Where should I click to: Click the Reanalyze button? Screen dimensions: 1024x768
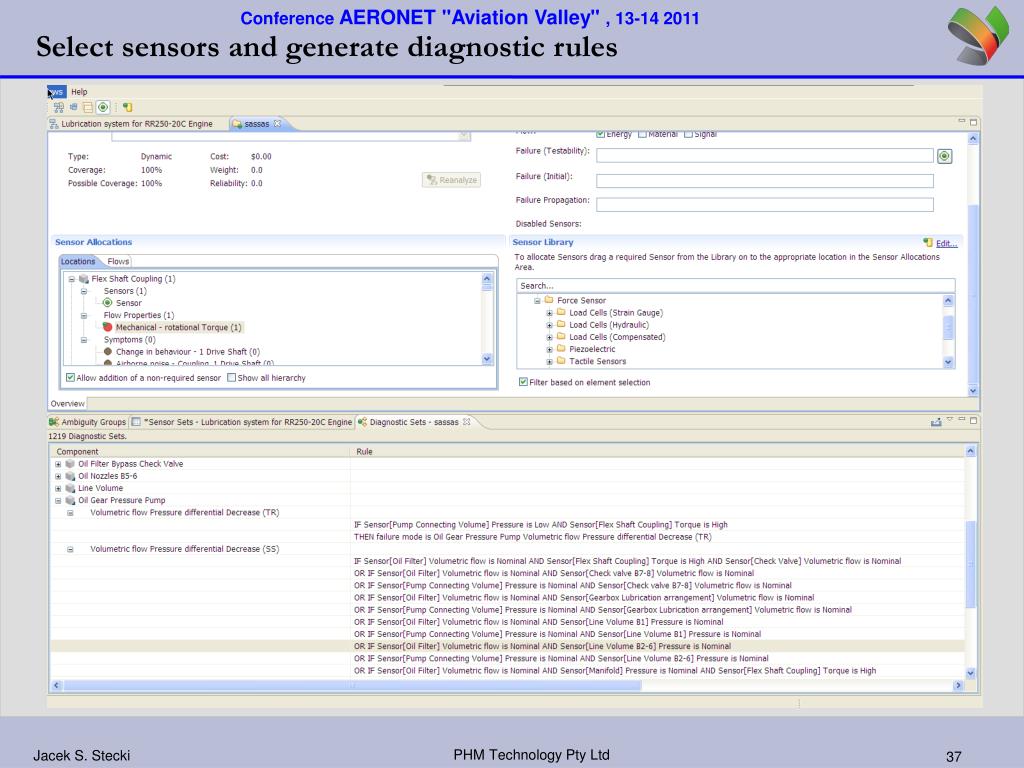[x=451, y=180]
